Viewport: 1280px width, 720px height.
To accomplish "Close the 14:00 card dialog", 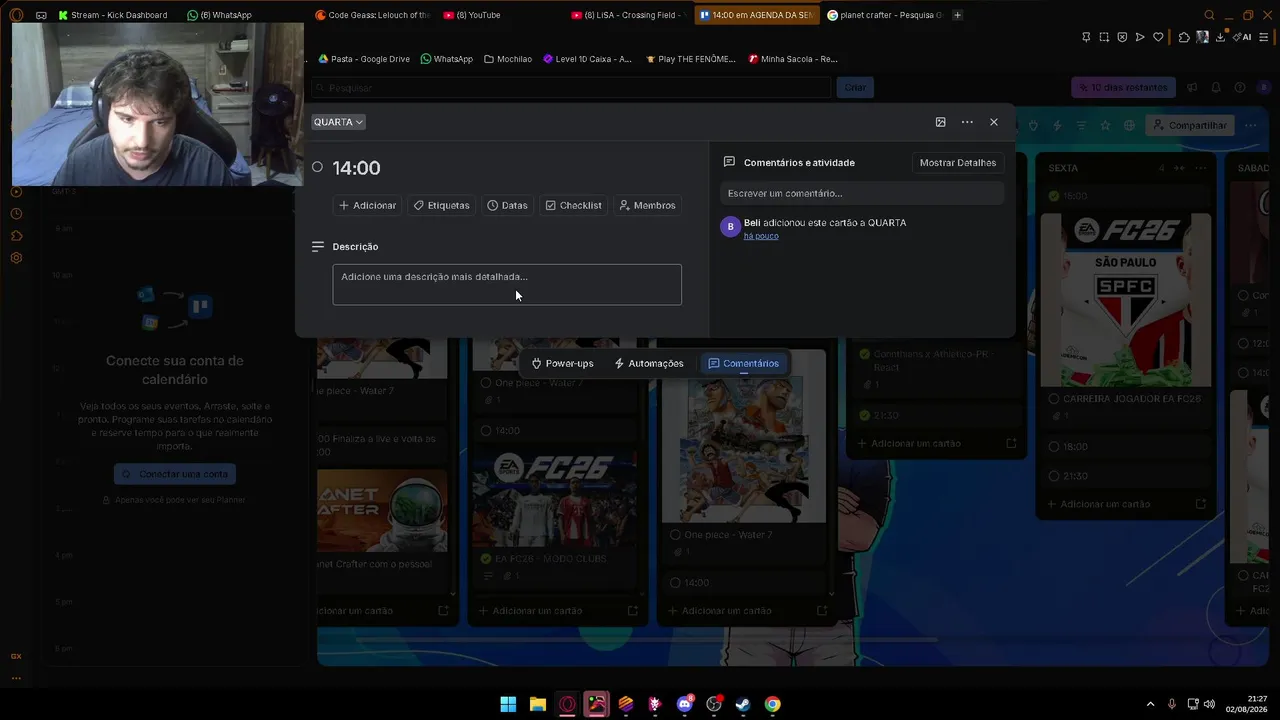I will (x=993, y=122).
